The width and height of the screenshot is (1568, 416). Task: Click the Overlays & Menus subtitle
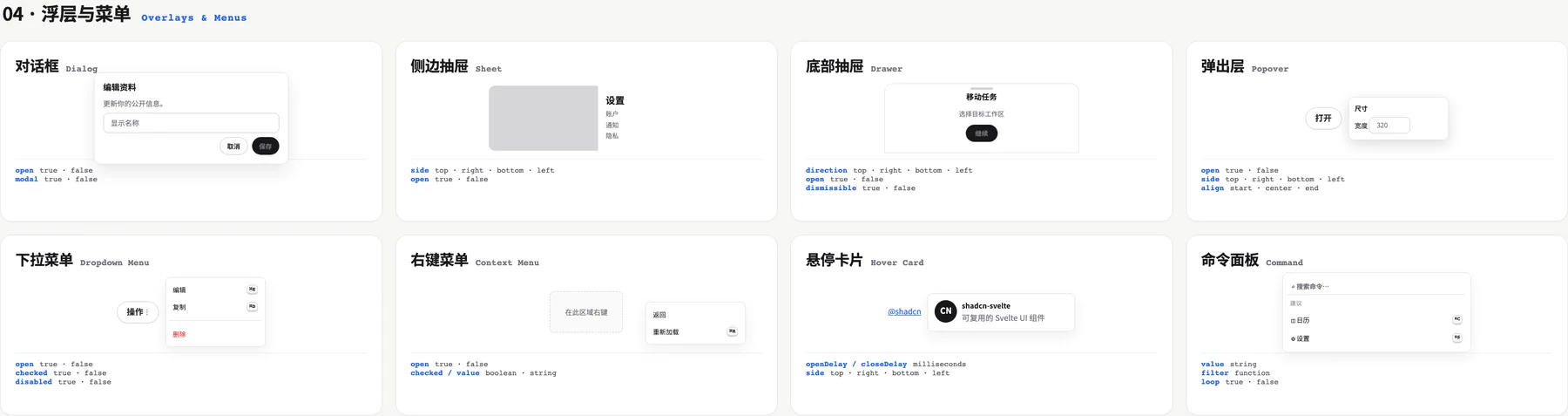[x=193, y=17]
